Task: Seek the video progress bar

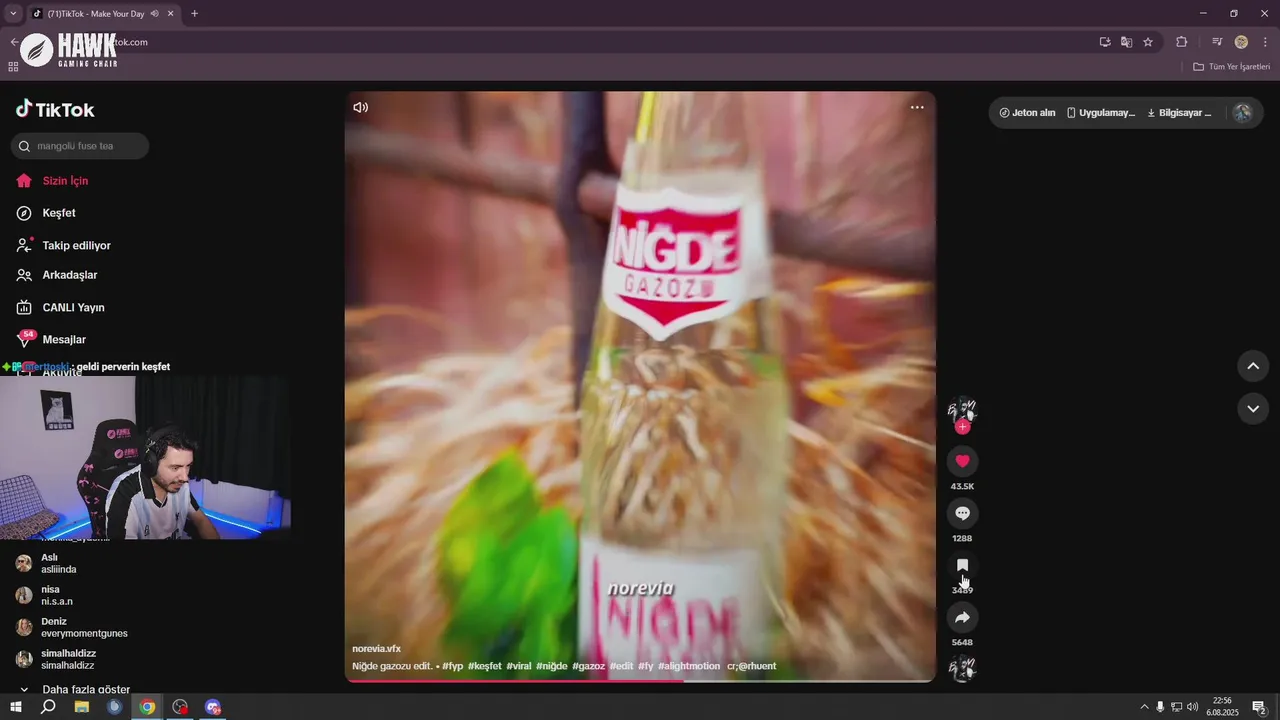Action: point(640,681)
